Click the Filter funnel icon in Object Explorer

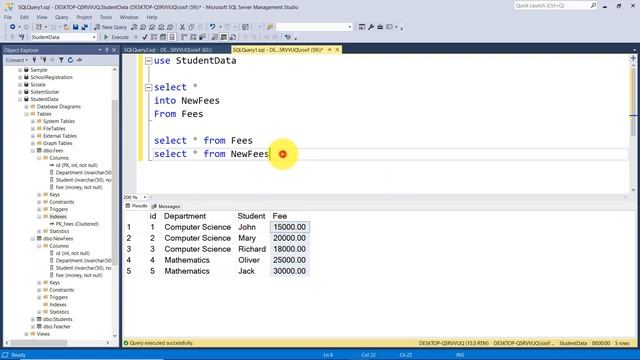(61, 60)
